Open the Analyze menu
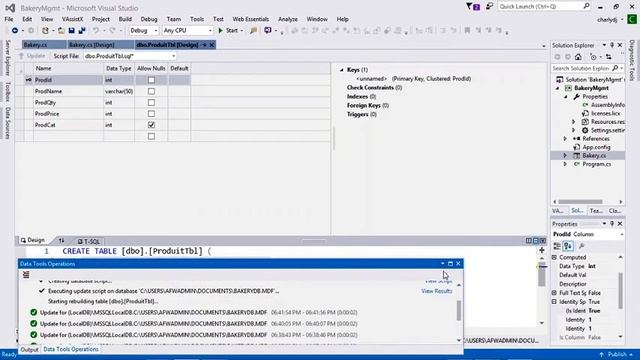640x360 pixels. point(288,19)
